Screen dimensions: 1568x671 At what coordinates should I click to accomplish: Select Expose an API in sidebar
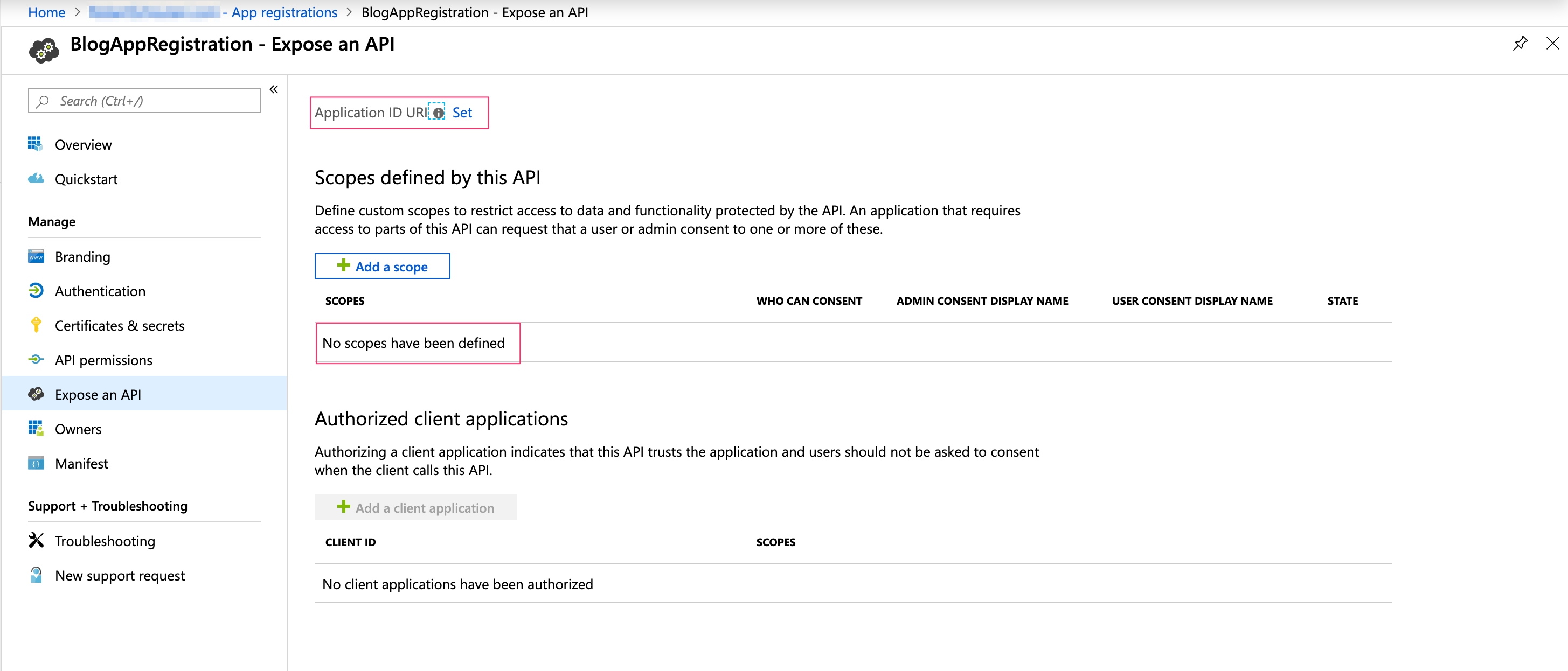[x=98, y=394]
